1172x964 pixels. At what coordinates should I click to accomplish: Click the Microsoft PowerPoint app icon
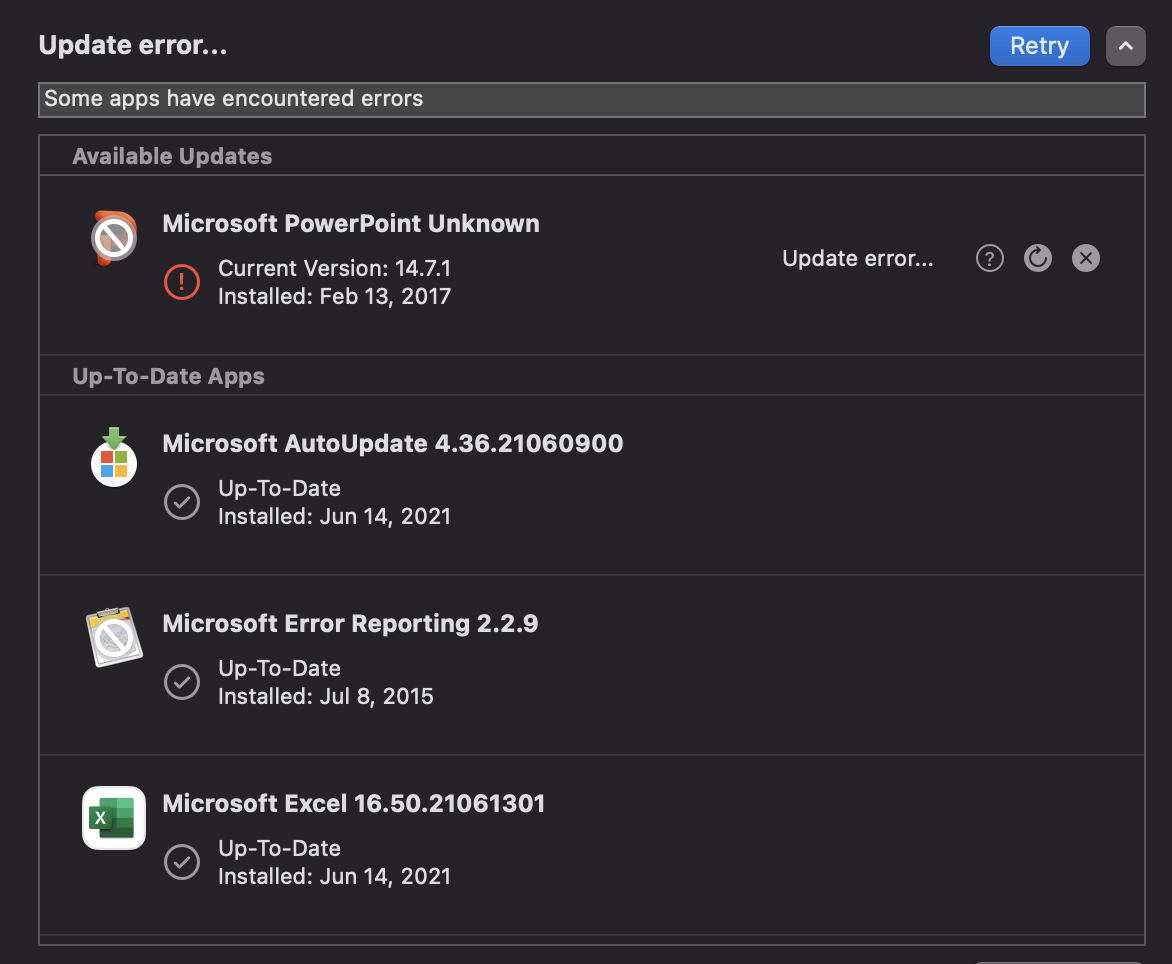point(113,237)
